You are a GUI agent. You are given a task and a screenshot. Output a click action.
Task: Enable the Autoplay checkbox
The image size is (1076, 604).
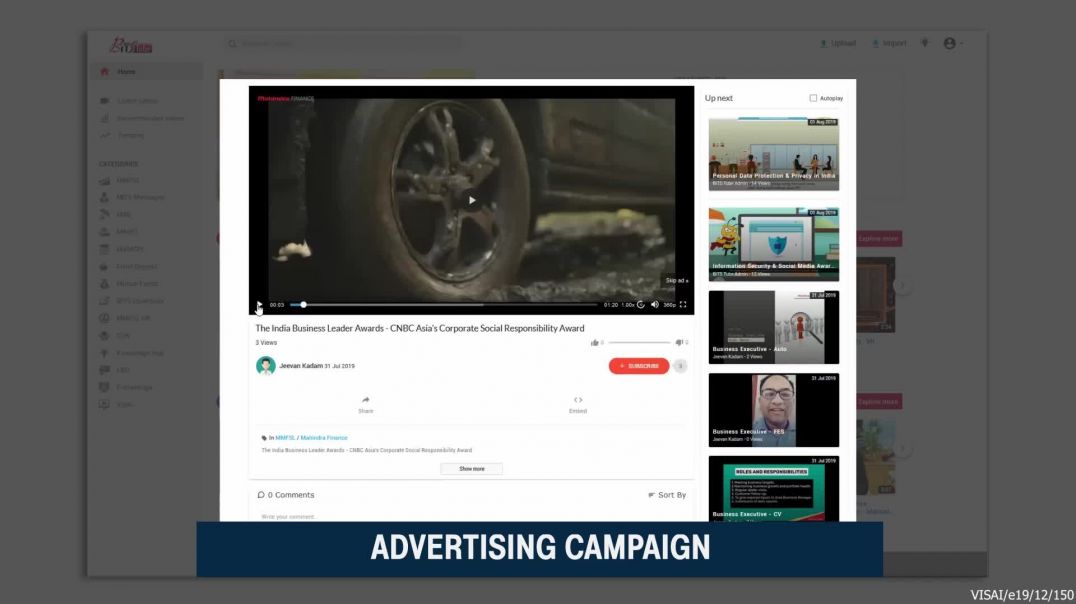pyautogui.click(x=813, y=98)
